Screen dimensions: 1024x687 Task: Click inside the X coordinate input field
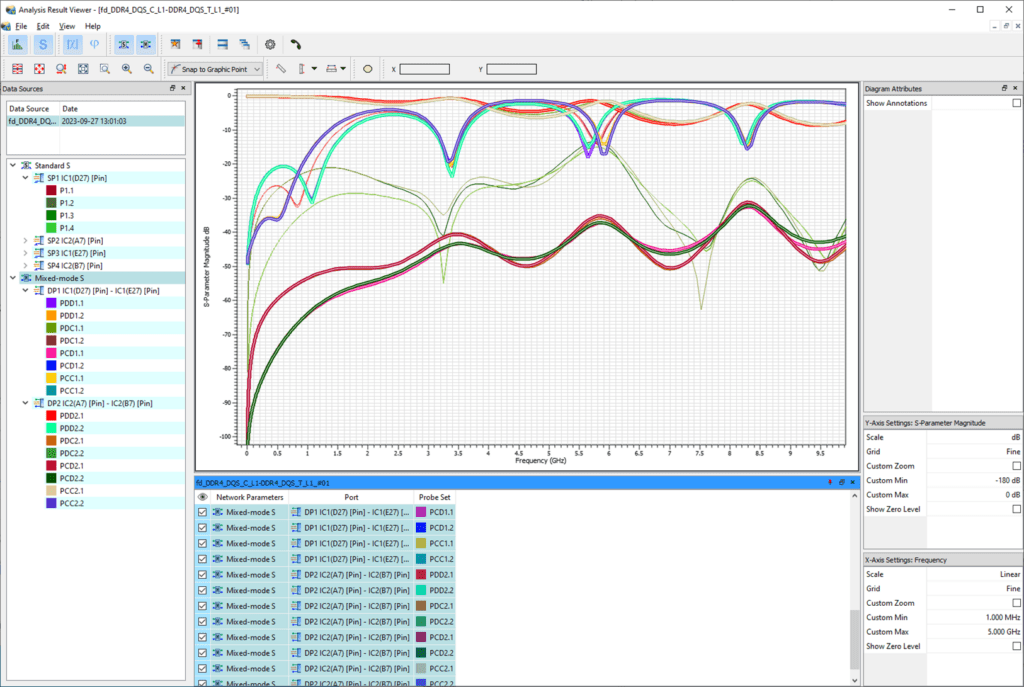425,69
